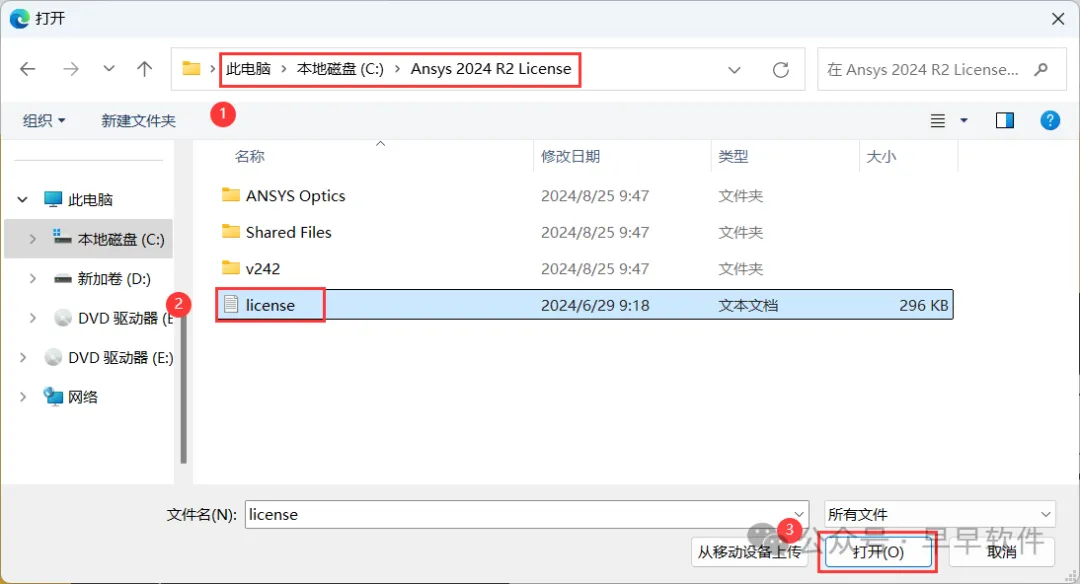1080x584 pixels.
Task: Expand the 新加卷 (D:) tree node
Action: tap(32, 278)
